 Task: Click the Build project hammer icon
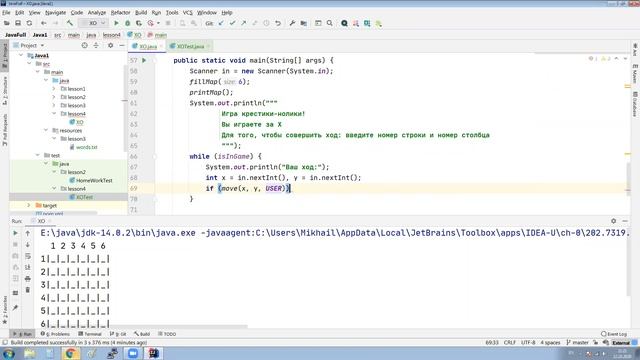[x=70, y=23]
